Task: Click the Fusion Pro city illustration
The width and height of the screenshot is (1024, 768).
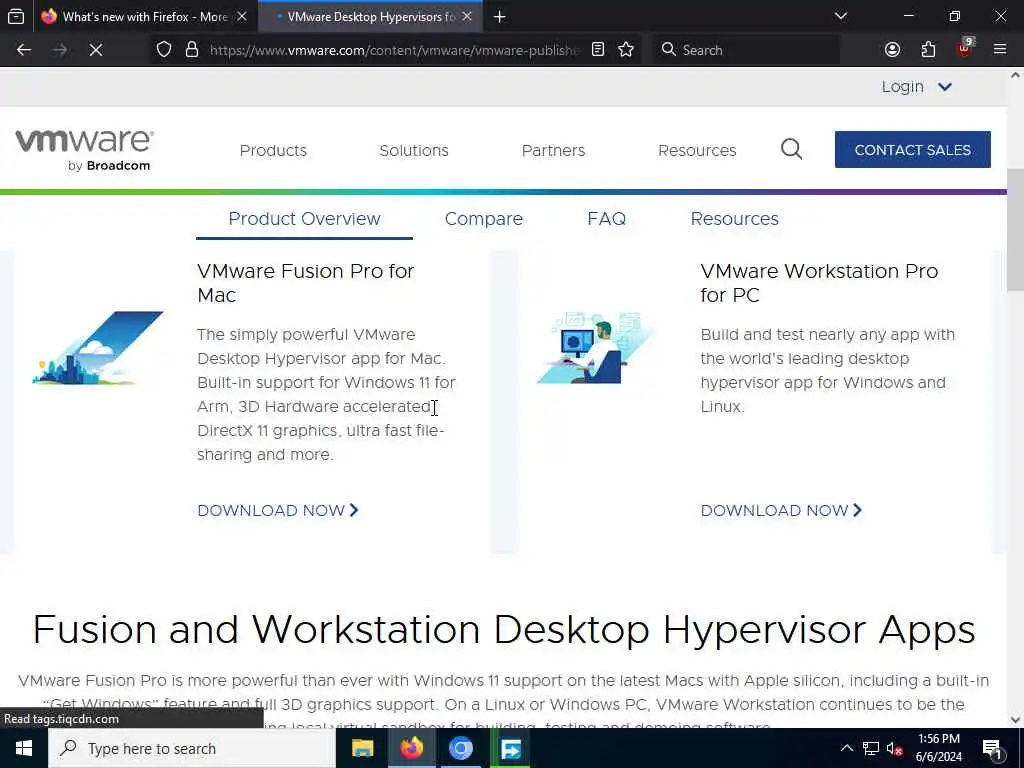Action: (x=98, y=347)
